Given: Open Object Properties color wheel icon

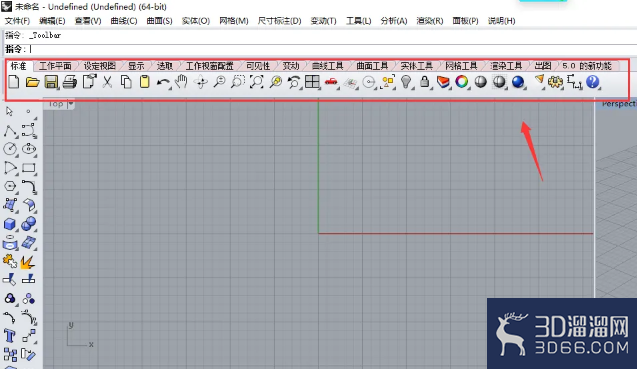Looking at the screenshot, I should [462, 82].
